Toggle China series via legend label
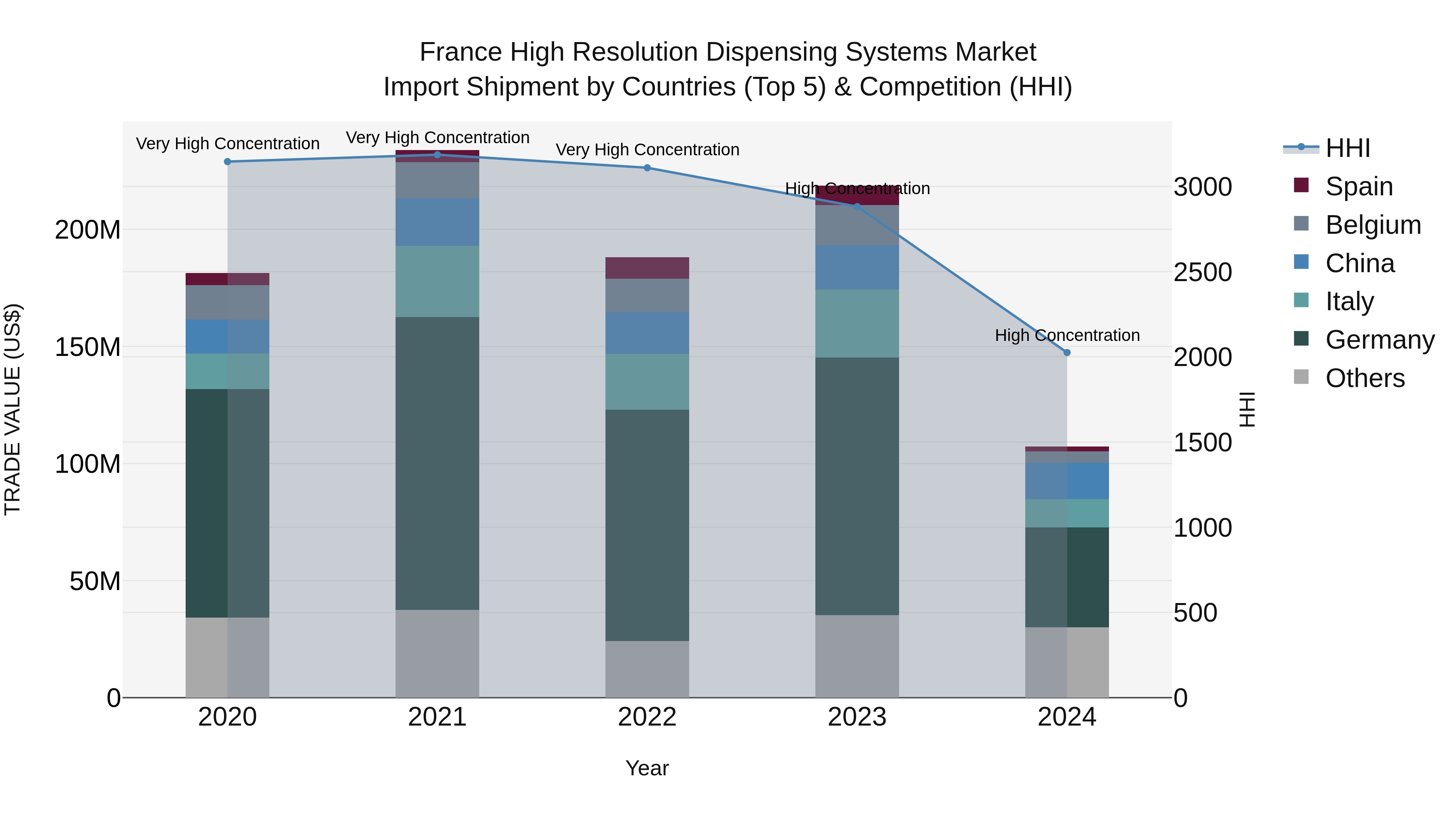1456x819 pixels. click(1360, 263)
